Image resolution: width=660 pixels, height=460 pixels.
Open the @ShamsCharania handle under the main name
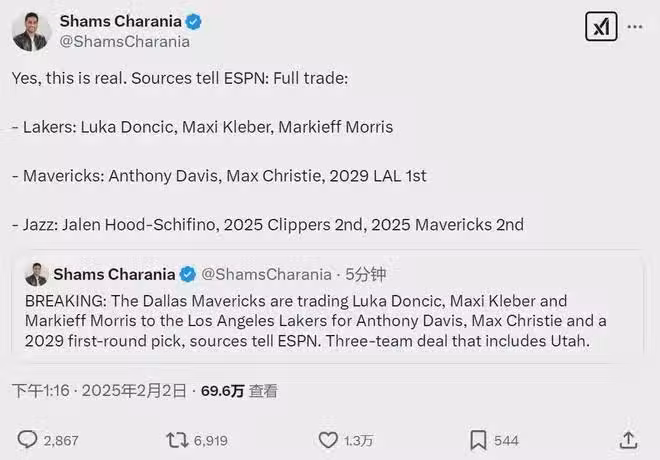coord(124,42)
